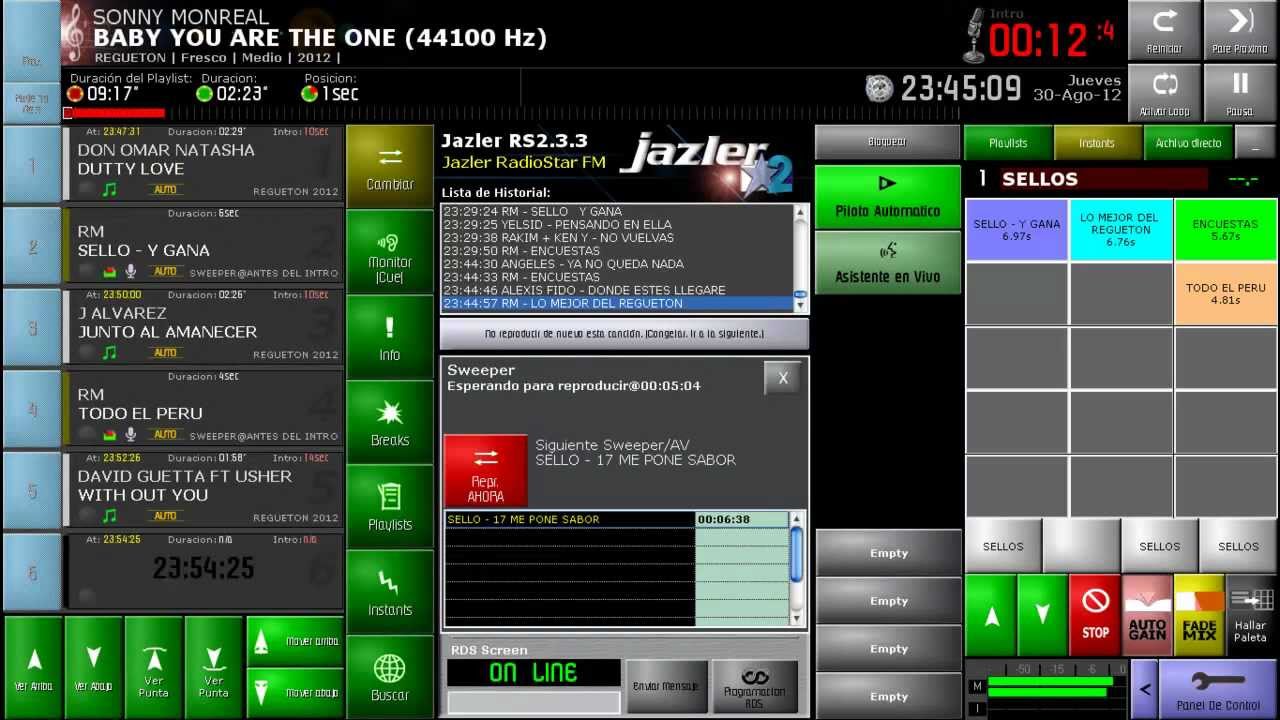Image resolution: width=1280 pixels, height=720 pixels.
Task: Play TODO EL PERU instant pad
Action: click(x=1226, y=294)
